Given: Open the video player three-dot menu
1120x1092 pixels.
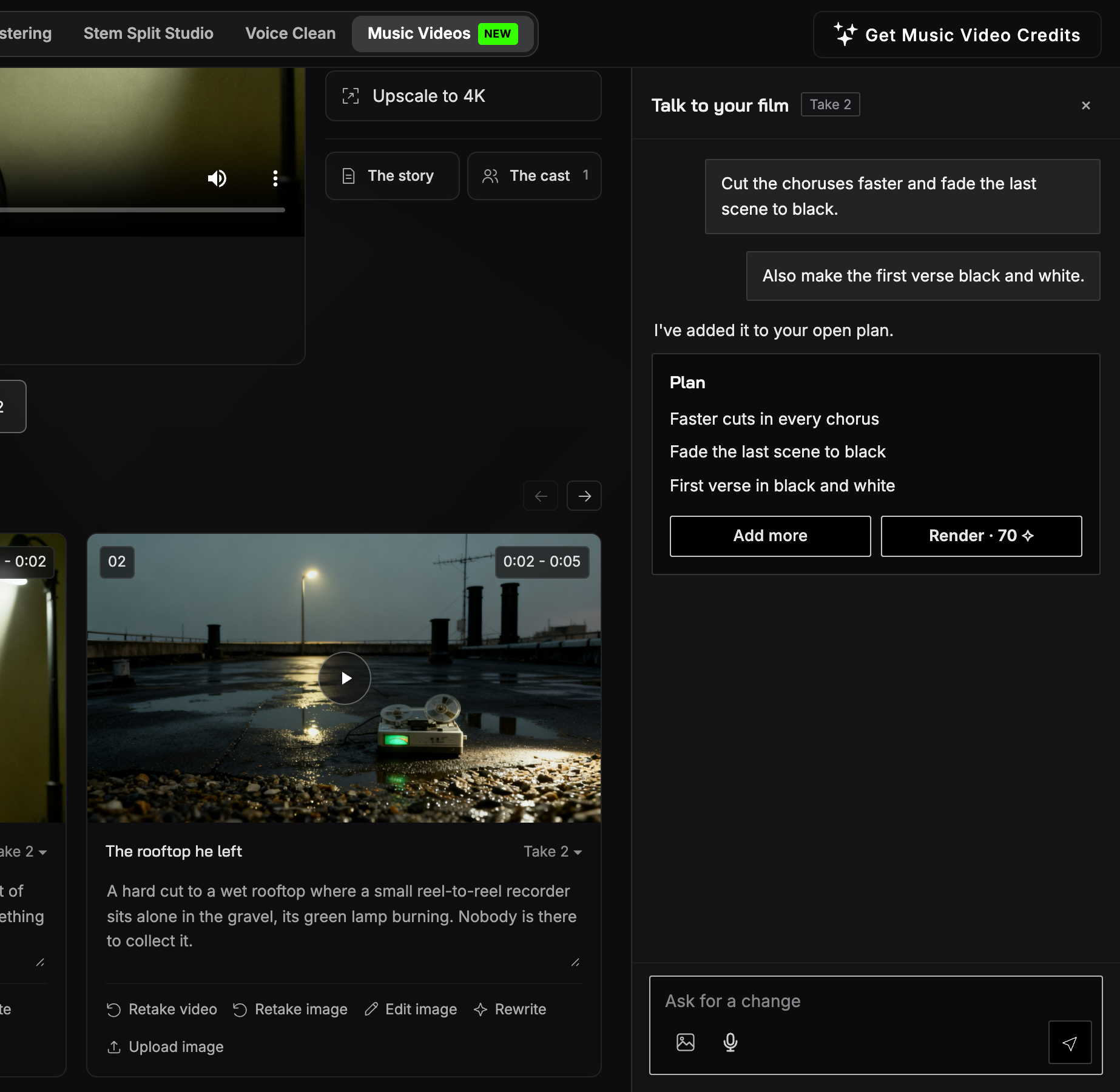Looking at the screenshot, I should pyautogui.click(x=275, y=178).
